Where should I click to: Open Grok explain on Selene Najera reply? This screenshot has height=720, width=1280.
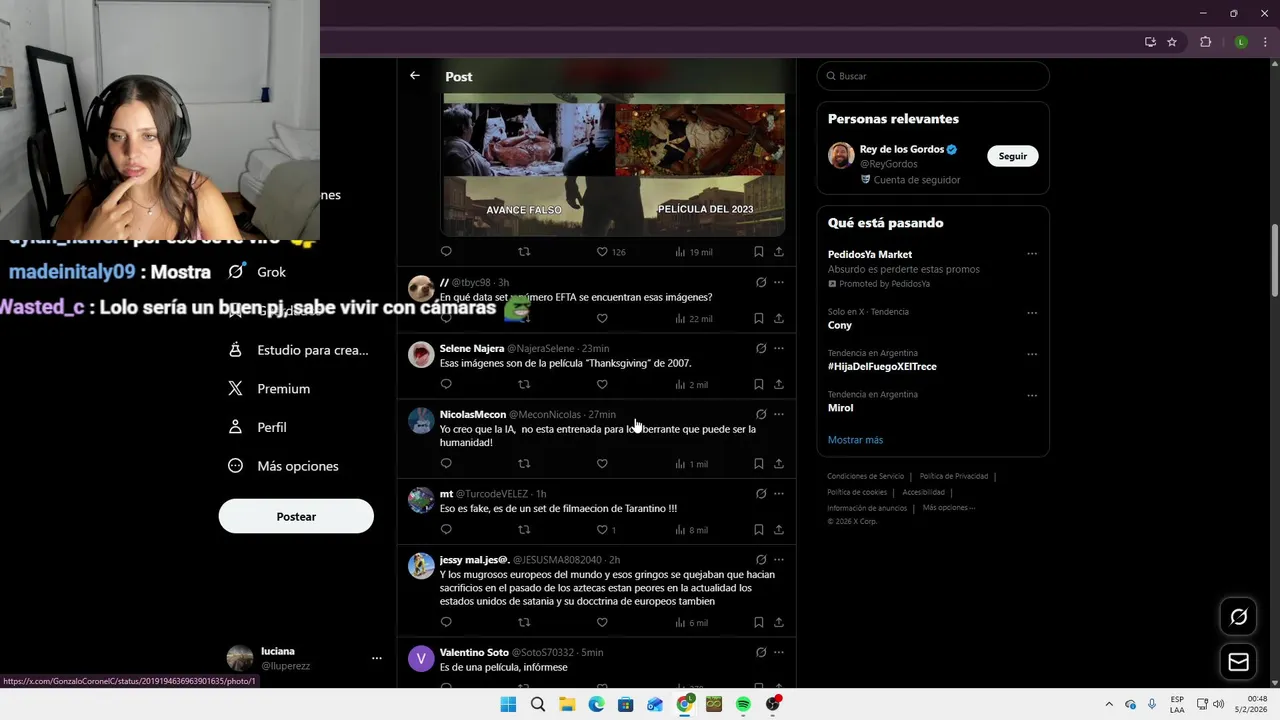pyautogui.click(x=761, y=348)
